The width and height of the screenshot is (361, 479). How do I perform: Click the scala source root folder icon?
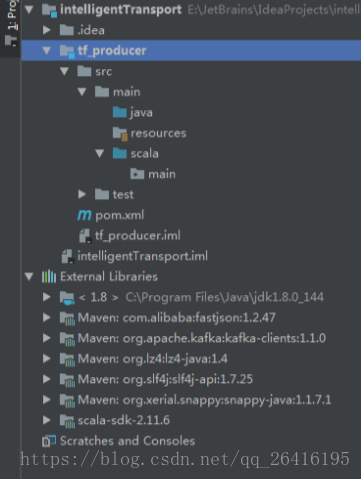pyautogui.click(x=120, y=153)
